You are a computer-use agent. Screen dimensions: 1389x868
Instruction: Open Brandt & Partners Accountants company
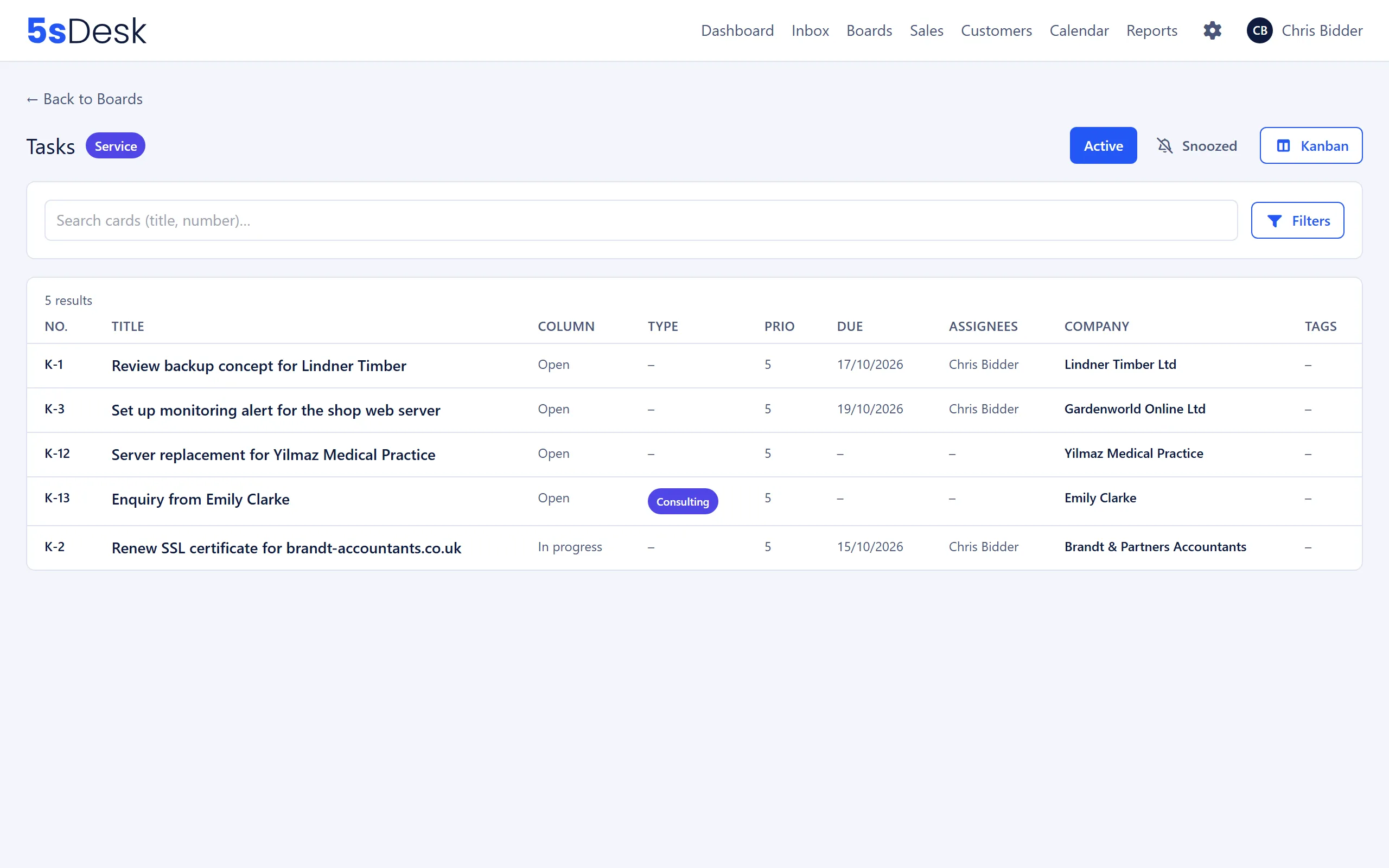coord(1155,546)
